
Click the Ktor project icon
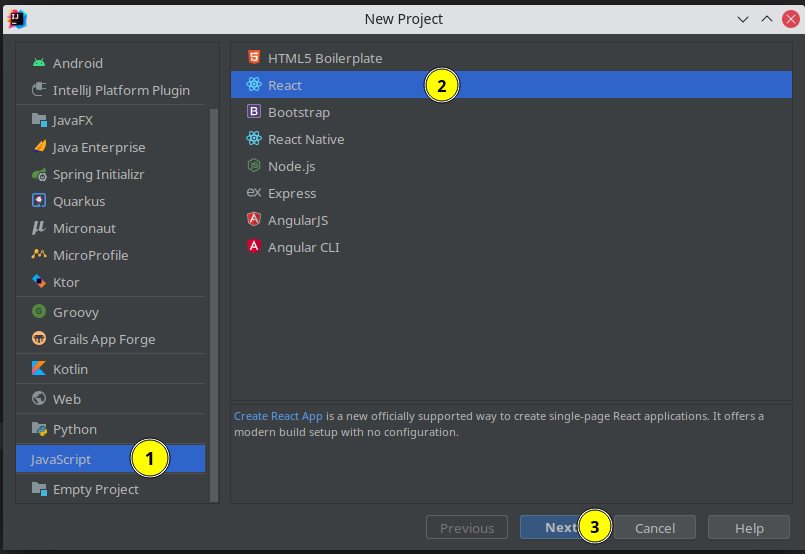coord(39,282)
